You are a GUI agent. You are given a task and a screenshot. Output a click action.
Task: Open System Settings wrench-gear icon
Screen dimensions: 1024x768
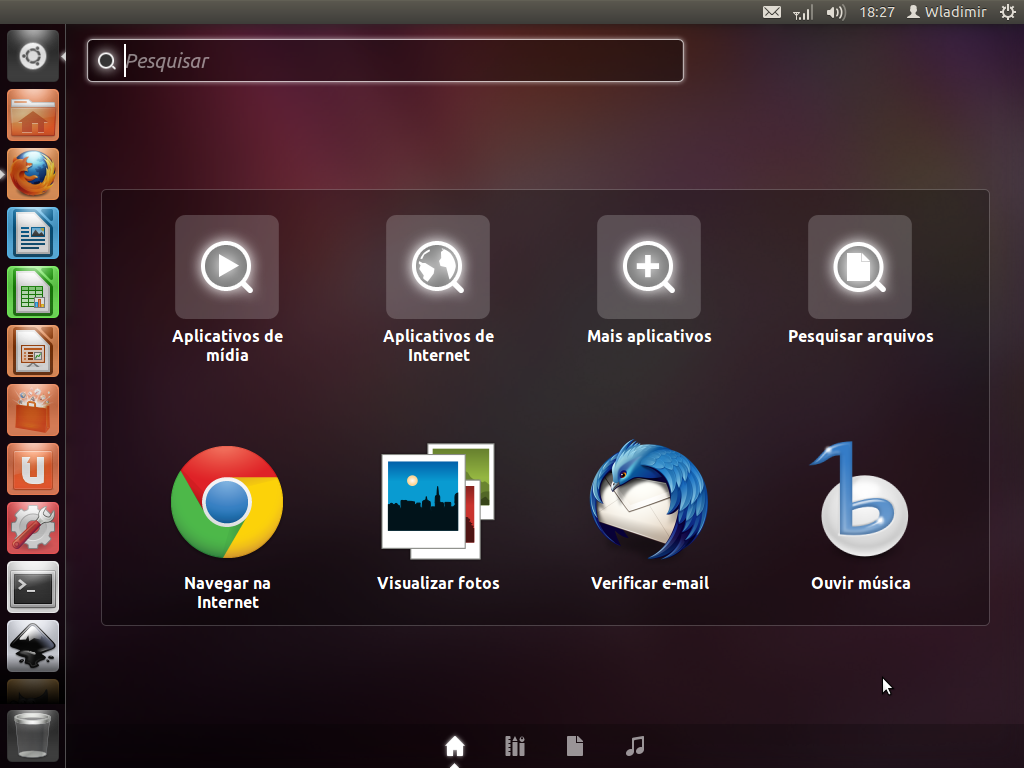point(33,528)
